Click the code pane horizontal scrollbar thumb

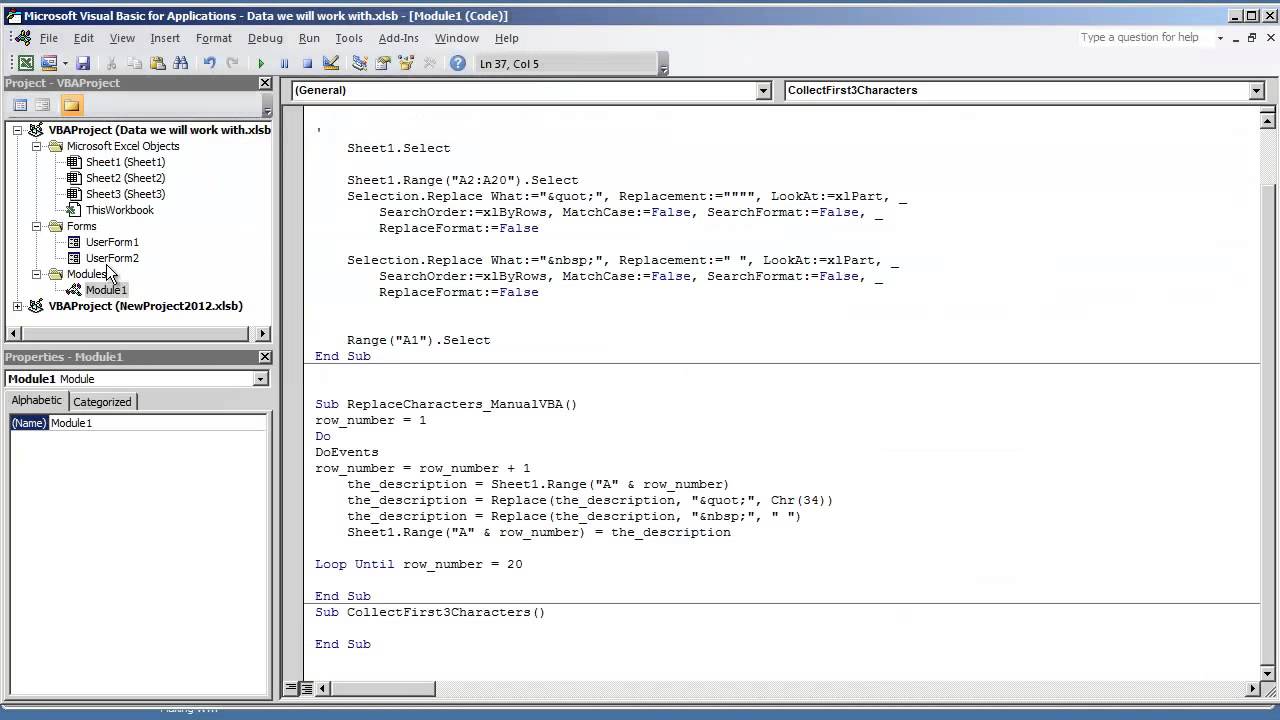[x=383, y=688]
